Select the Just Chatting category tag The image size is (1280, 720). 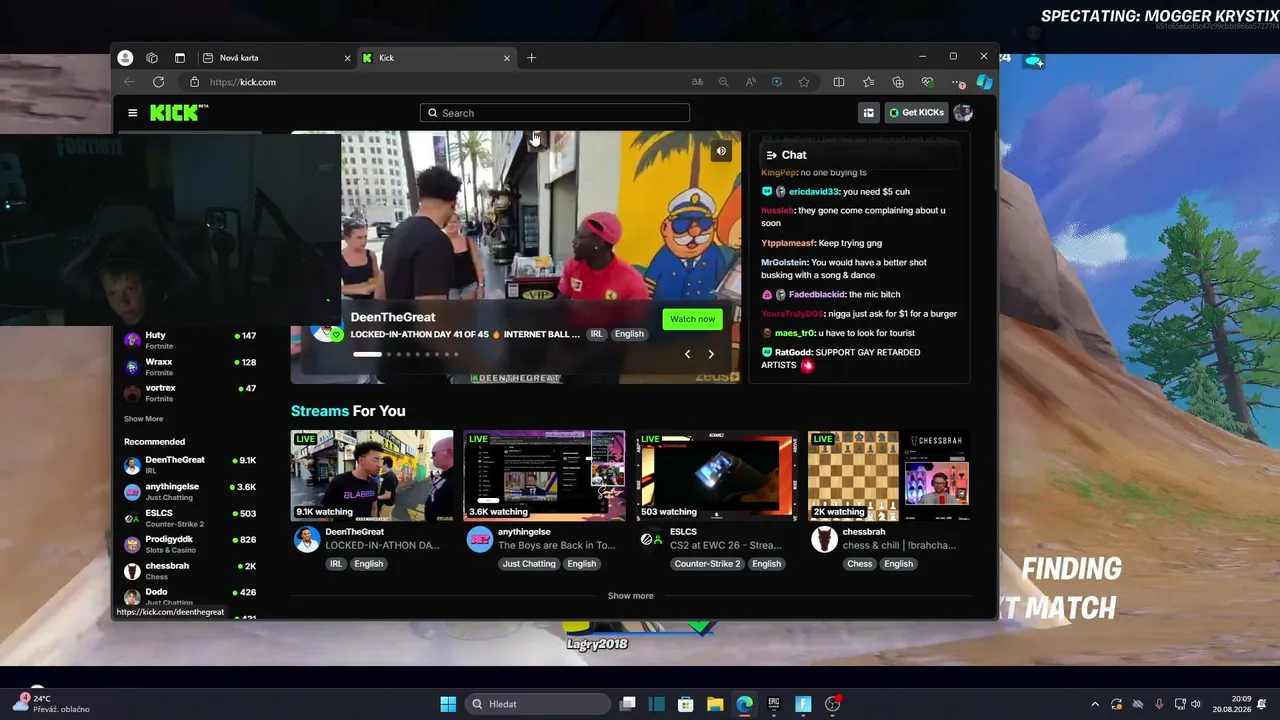pyautogui.click(x=529, y=564)
